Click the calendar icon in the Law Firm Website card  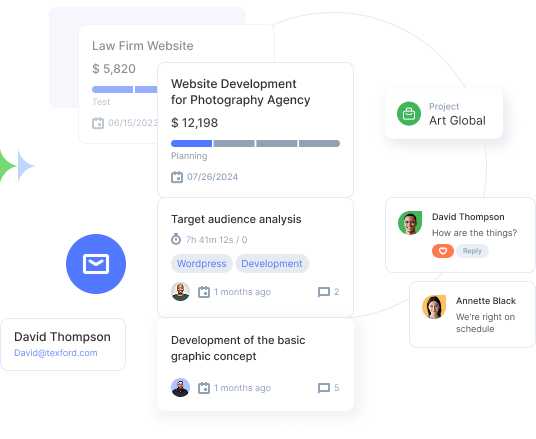click(98, 123)
